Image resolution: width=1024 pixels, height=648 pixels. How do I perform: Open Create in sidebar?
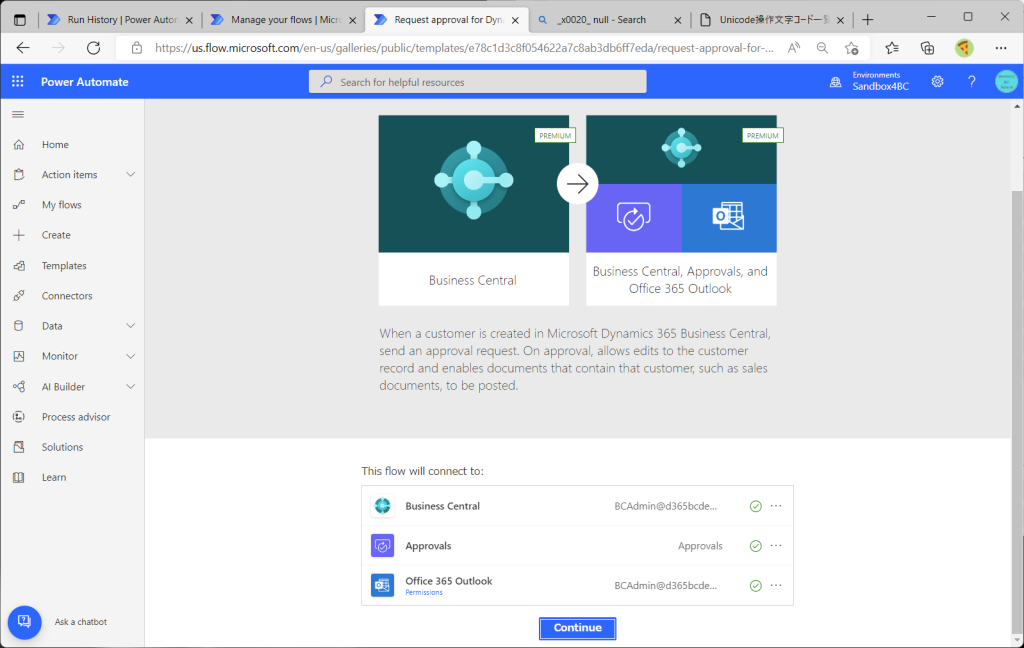(x=56, y=235)
